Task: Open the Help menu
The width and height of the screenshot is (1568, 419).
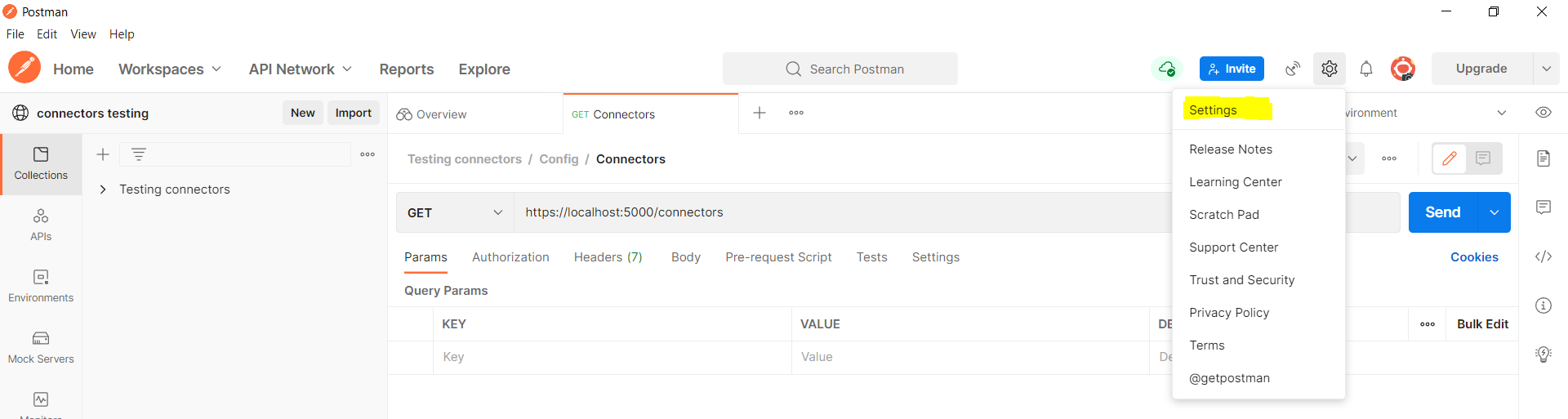Action: click(x=122, y=34)
